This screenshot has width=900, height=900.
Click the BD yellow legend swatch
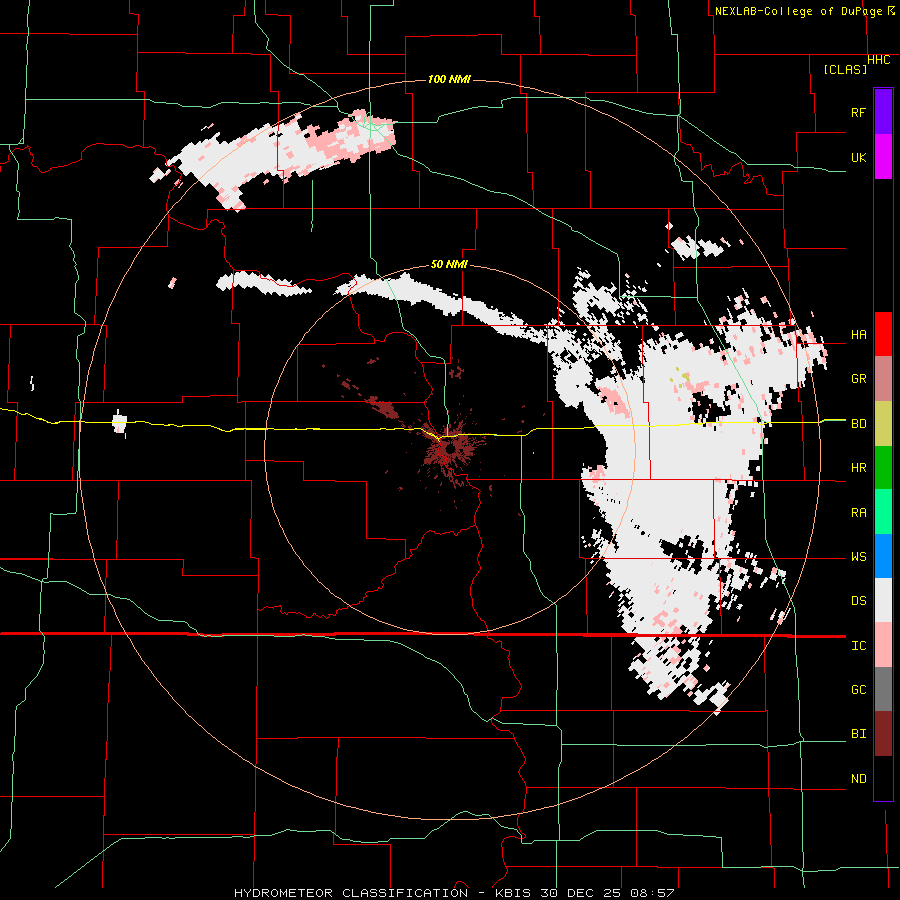click(x=883, y=423)
